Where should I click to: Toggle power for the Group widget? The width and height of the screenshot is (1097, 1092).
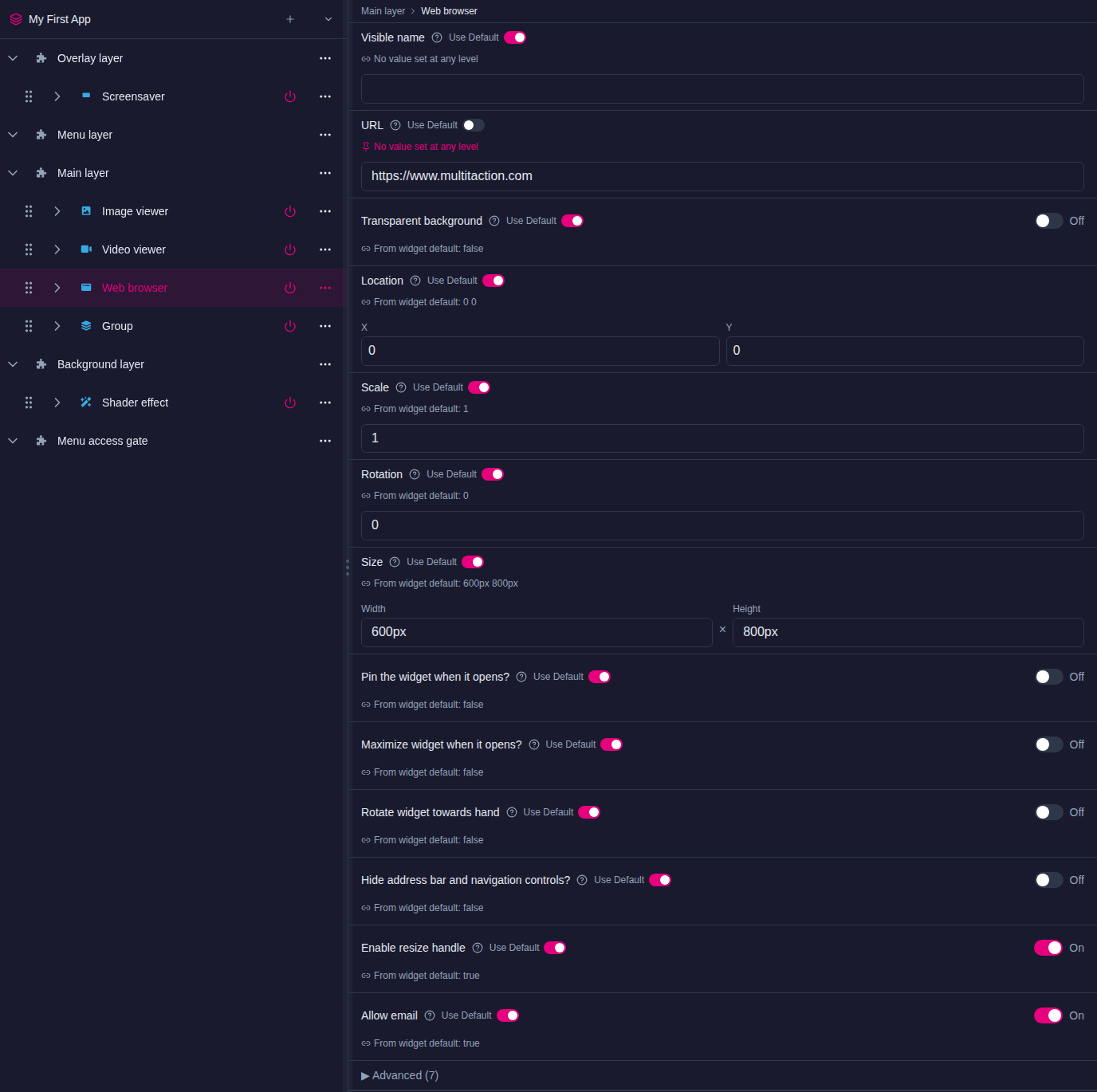(290, 326)
